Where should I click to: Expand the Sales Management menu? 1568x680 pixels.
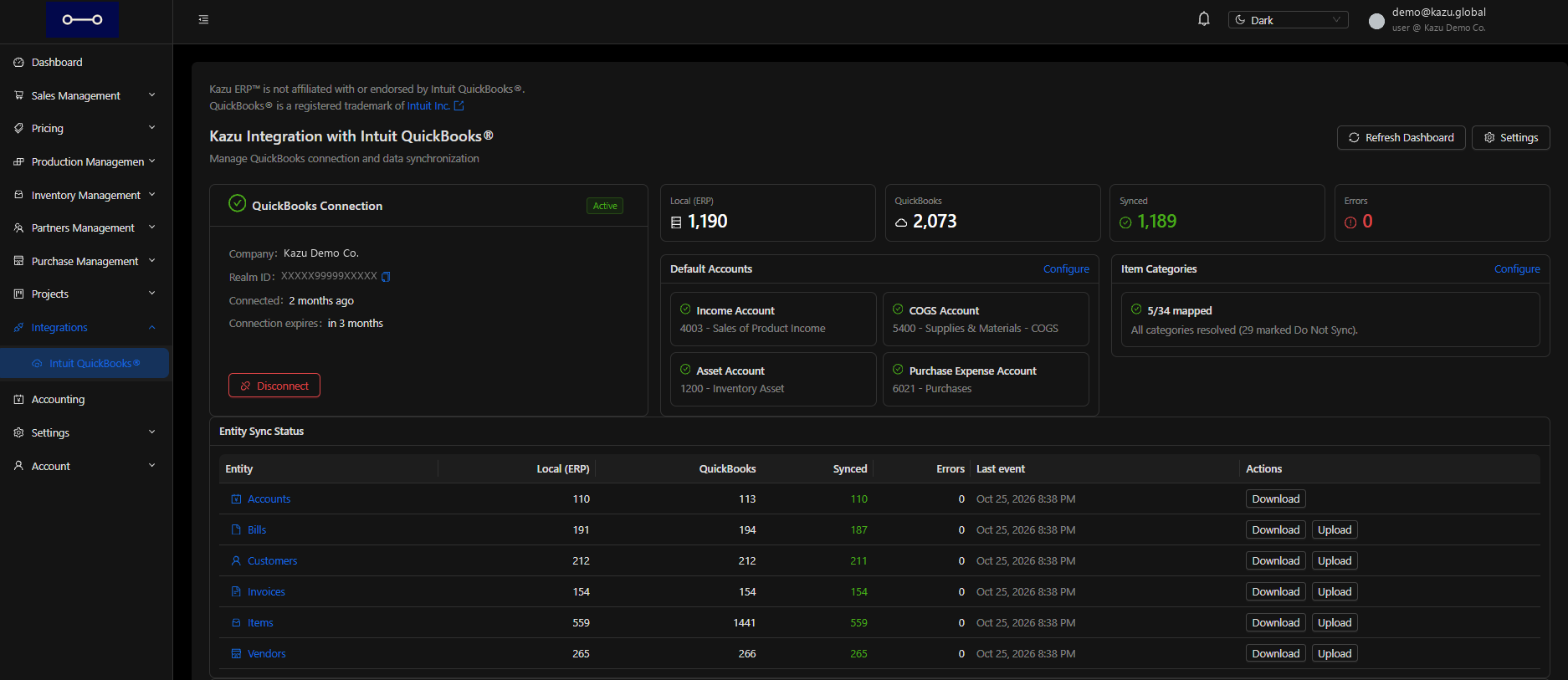(x=85, y=95)
